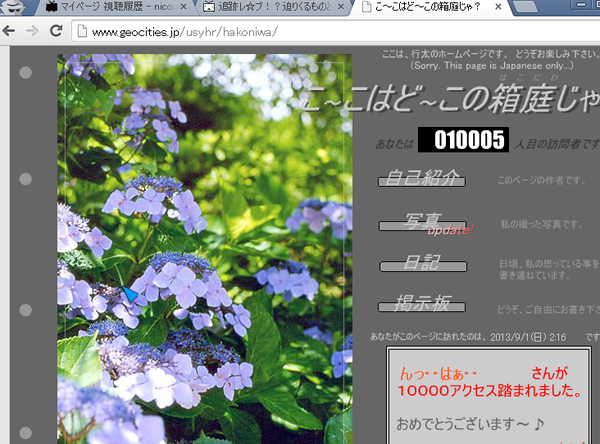Image resolution: width=600 pixels, height=444 pixels.
Task: Click the text 10000アクセス踏まれました。
Action: pyautogui.click(x=490, y=390)
